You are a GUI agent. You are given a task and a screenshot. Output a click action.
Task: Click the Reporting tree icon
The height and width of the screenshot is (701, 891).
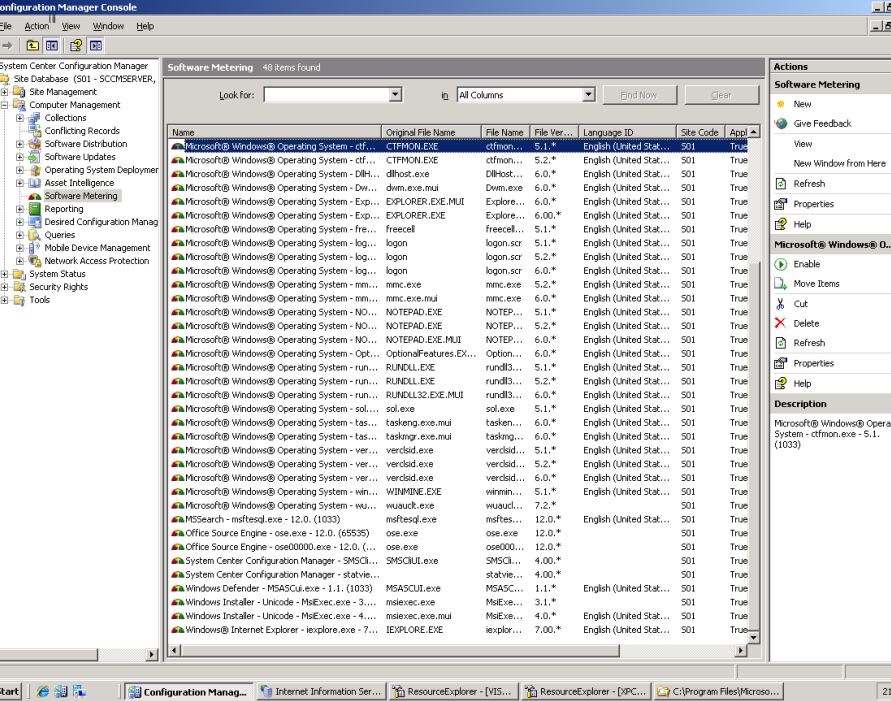tap(35, 209)
